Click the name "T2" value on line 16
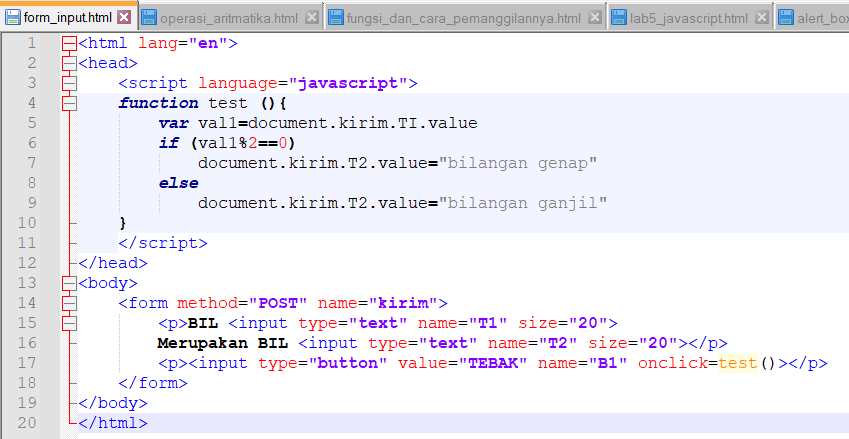849x439 pixels. click(558, 343)
